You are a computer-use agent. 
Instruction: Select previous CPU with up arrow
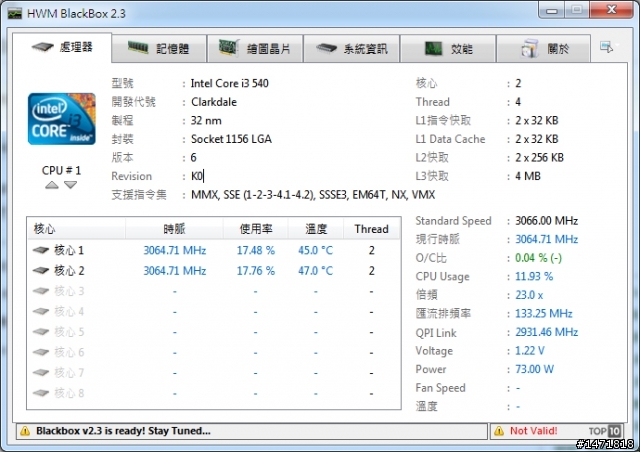(52, 185)
